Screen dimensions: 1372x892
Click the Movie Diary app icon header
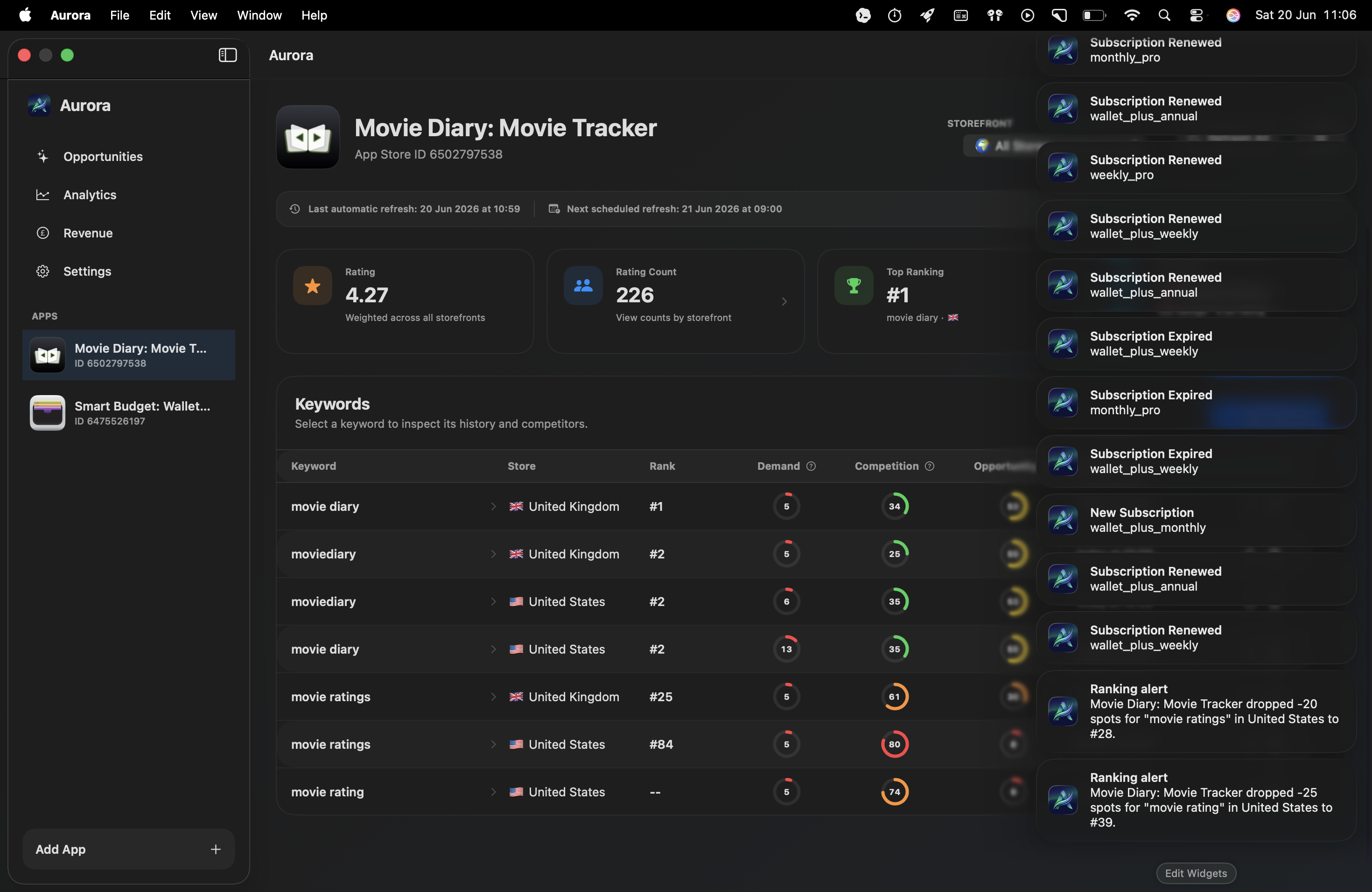click(308, 137)
